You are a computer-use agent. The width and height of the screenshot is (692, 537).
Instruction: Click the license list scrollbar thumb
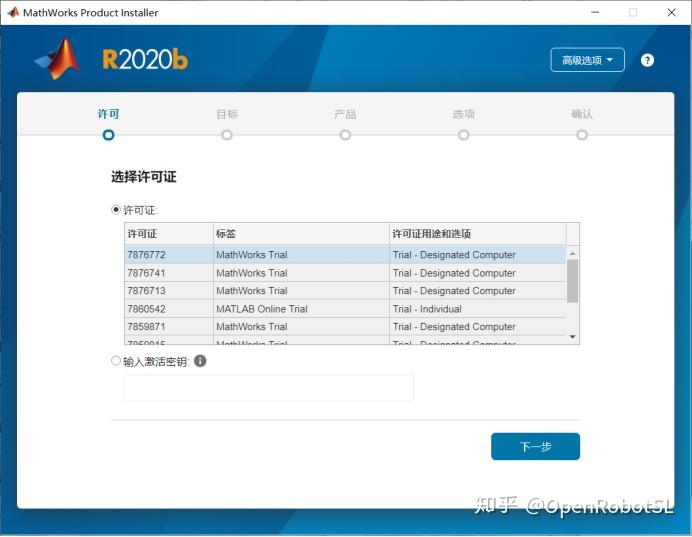tap(572, 281)
